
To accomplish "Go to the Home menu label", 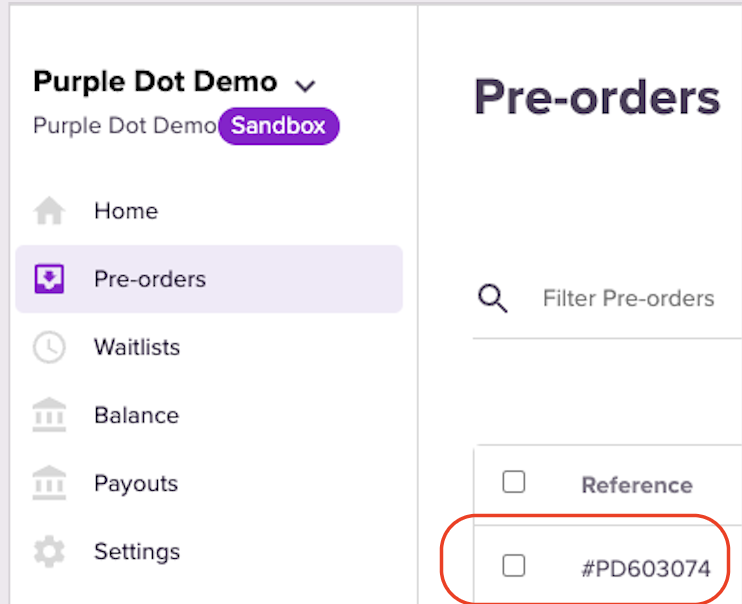I will tap(126, 211).
